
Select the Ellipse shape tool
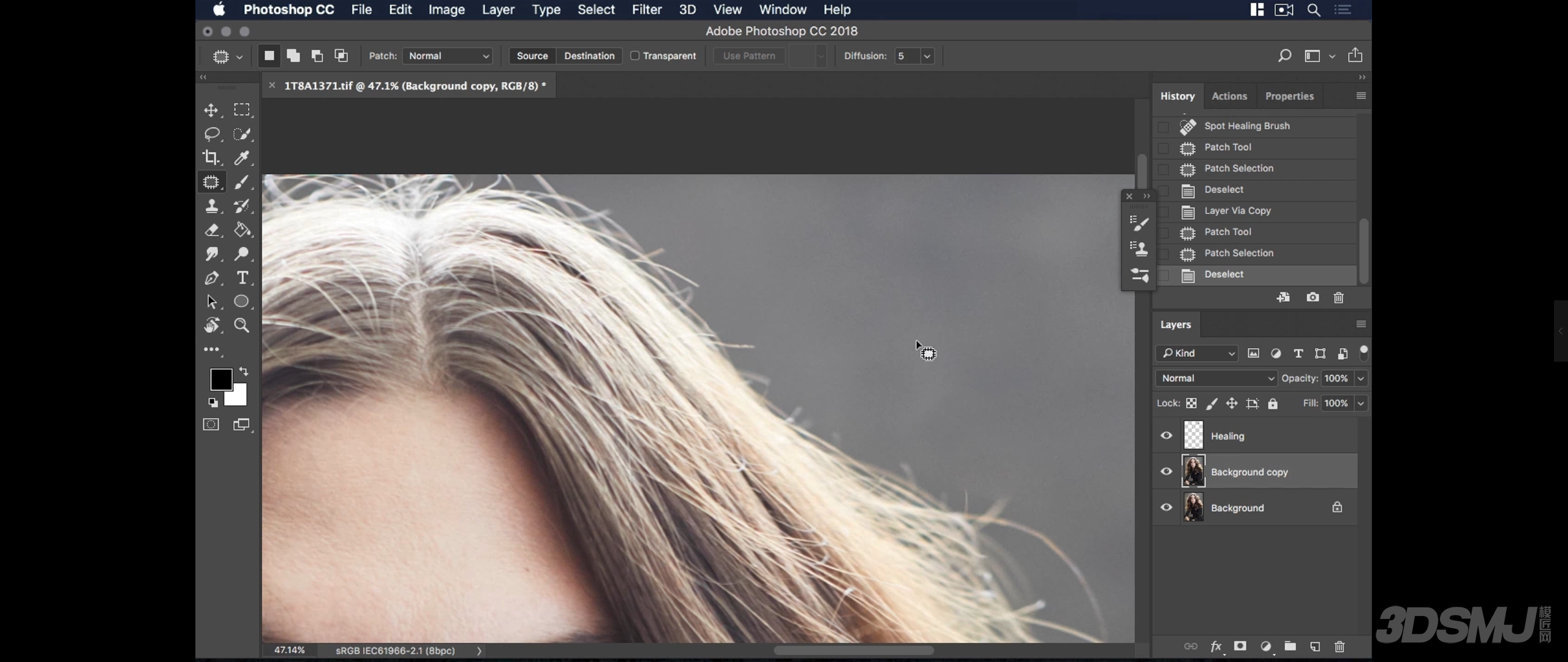coord(242,302)
